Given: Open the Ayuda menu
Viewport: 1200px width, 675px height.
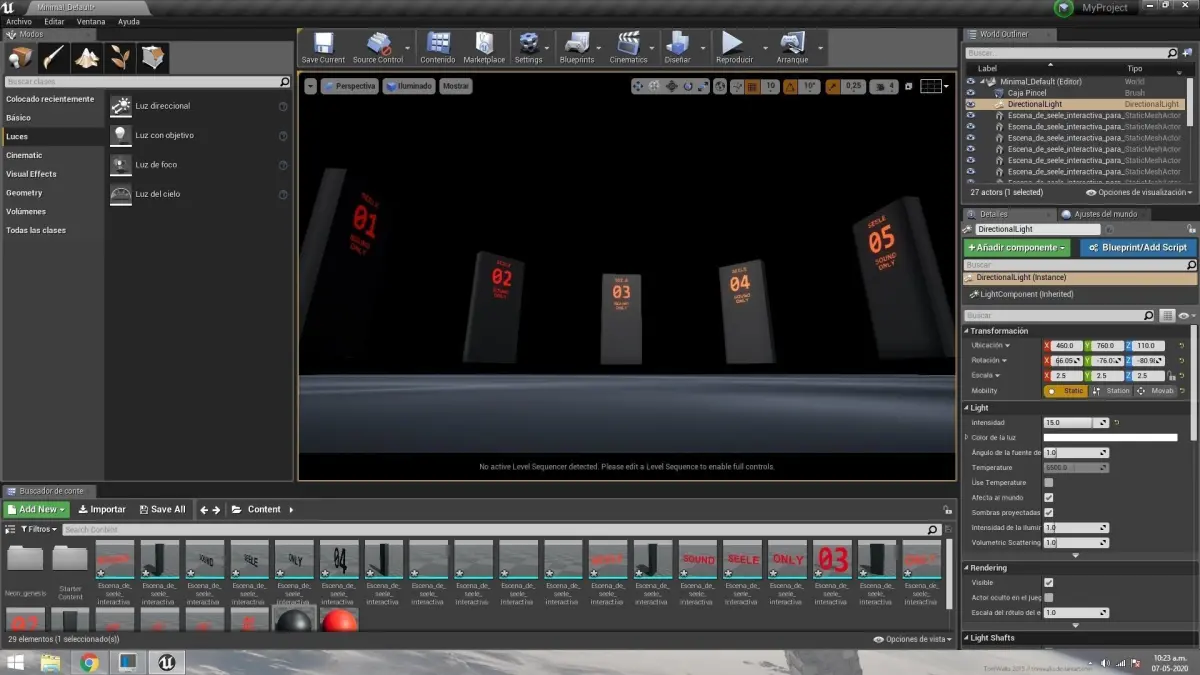Looking at the screenshot, I should click(x=129, y=21).
